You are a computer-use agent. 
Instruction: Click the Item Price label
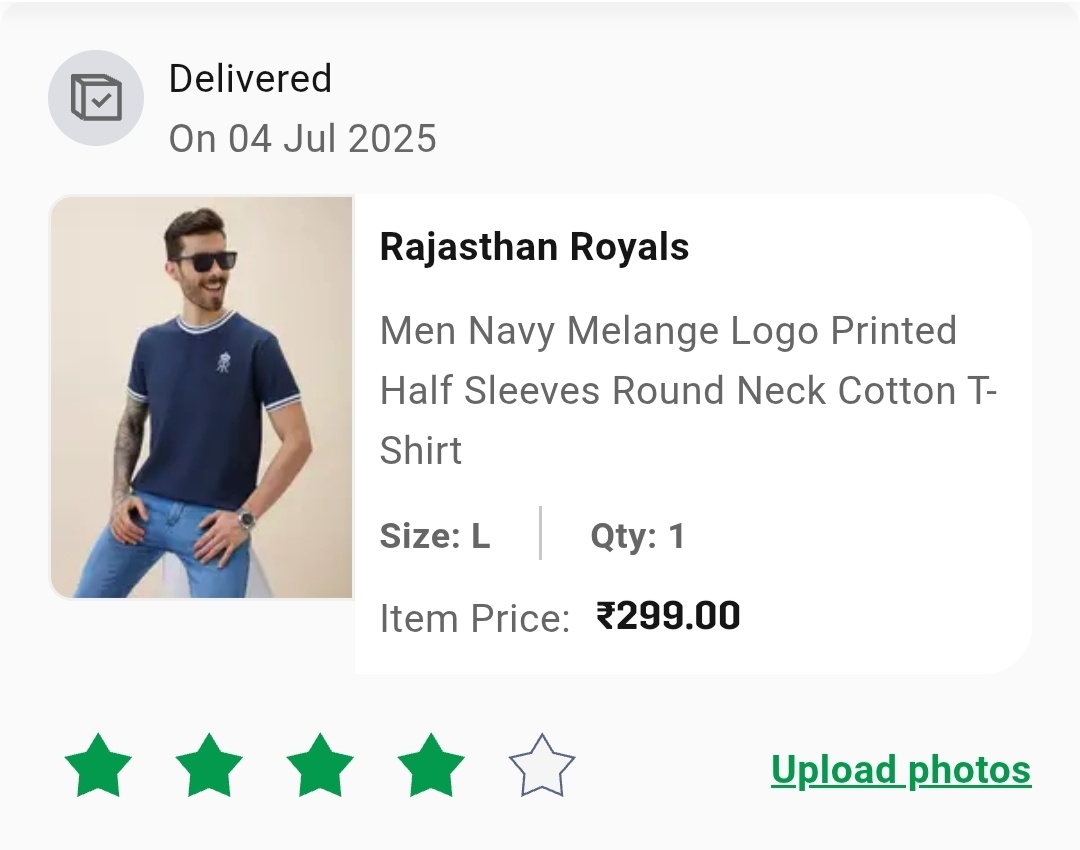click(x=475, y=618)
